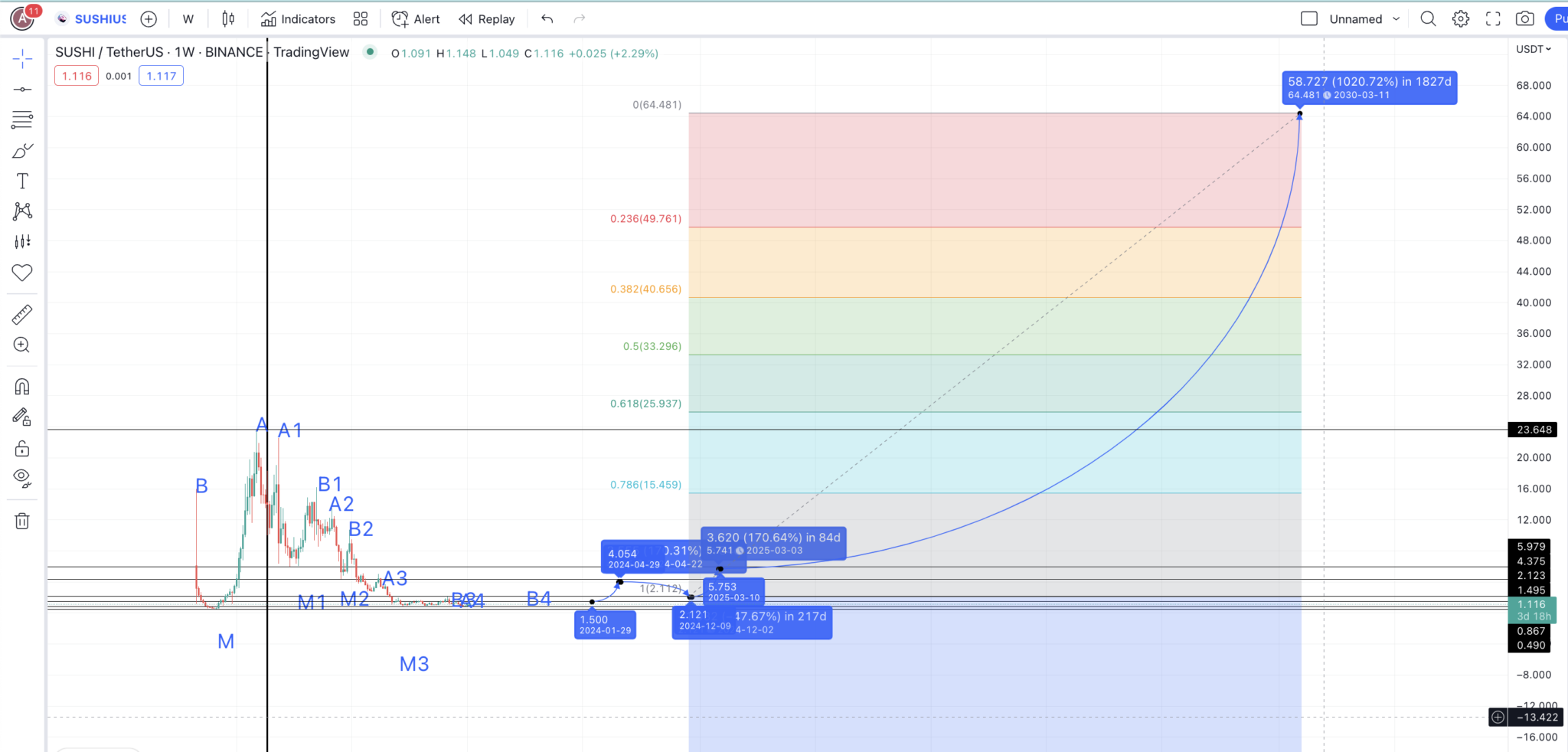Select the crosshair cursor tool

(x=22, y=58)
